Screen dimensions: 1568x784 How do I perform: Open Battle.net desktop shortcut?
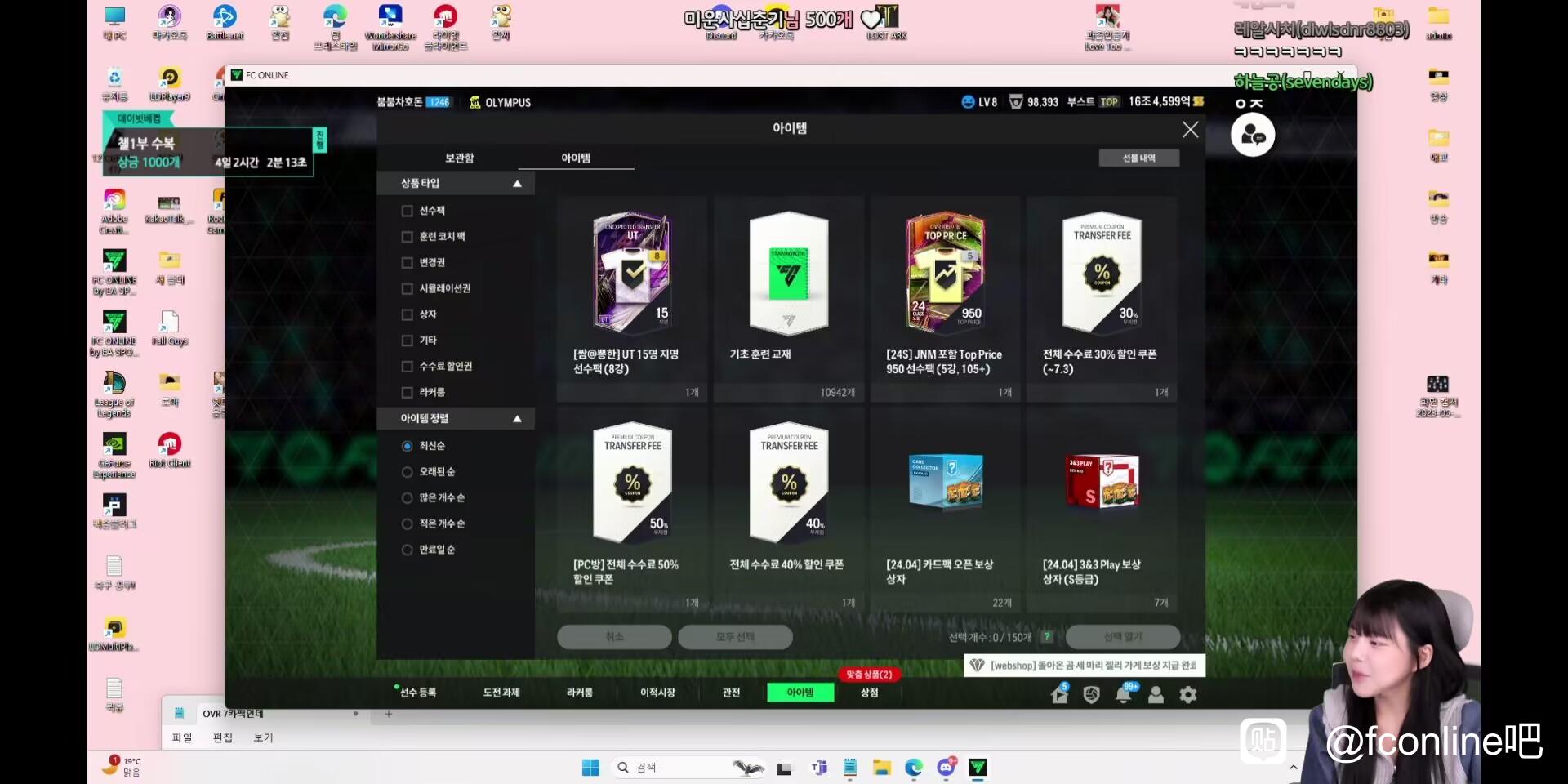coord(225,23)
